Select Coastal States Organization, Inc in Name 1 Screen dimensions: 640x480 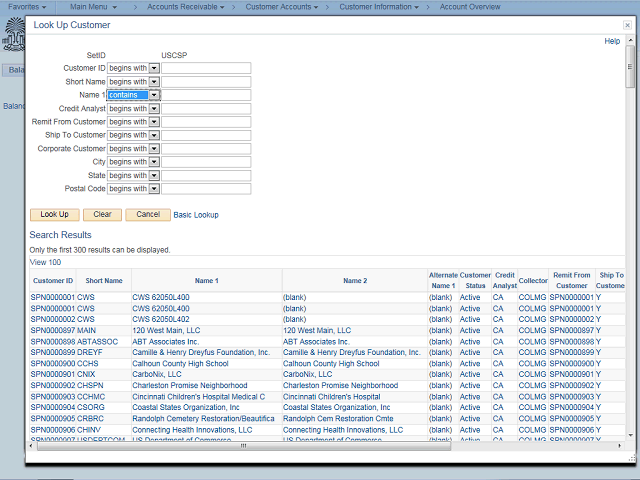186,407
